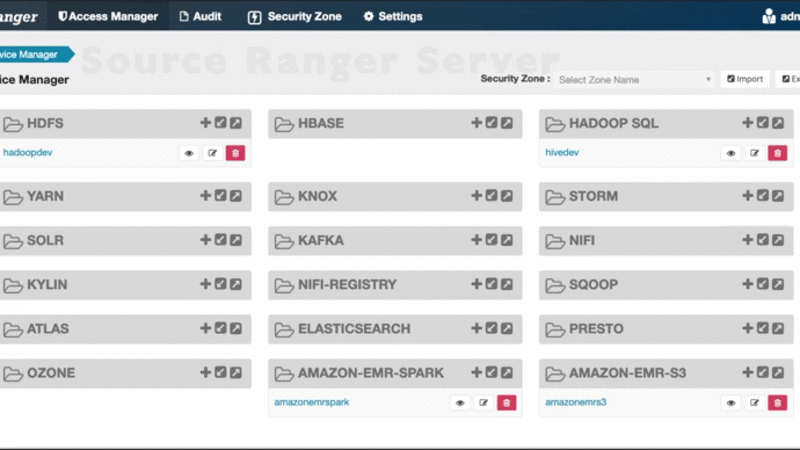Click the NIFI-REGISTRY heading text
The width and height of the screenshot is (800, 450).
click(347, 285)
